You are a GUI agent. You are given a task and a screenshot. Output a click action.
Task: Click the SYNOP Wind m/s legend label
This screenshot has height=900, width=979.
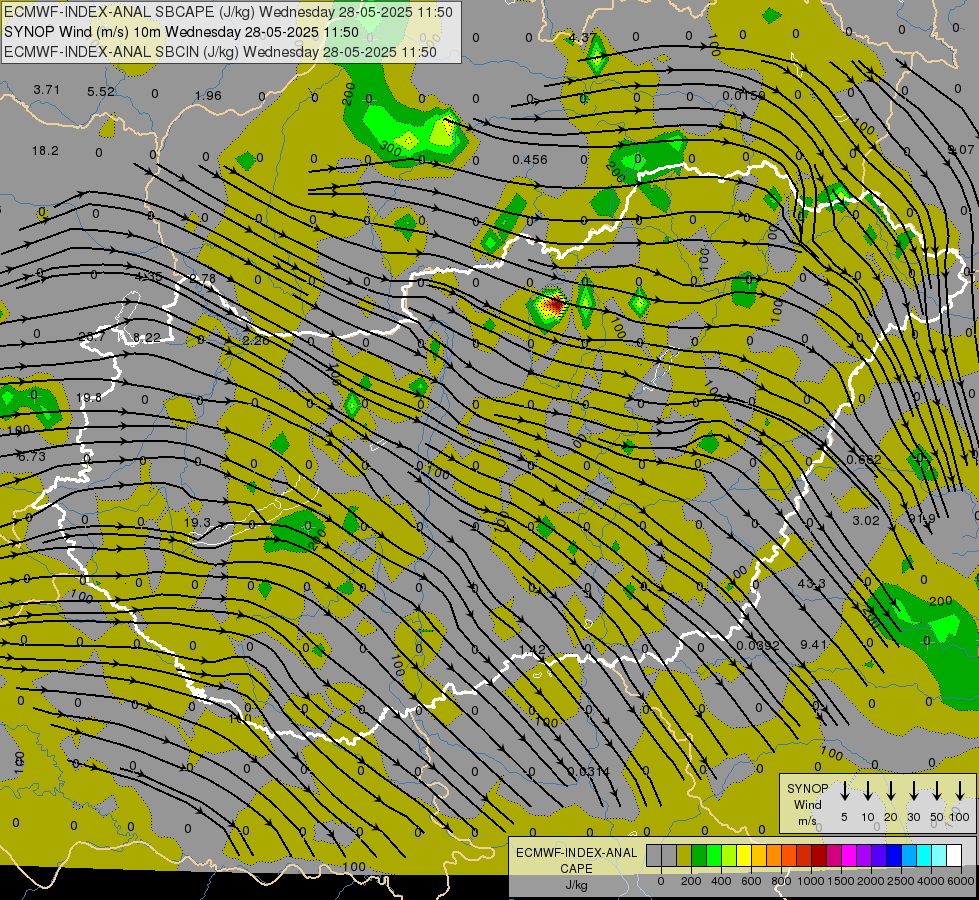(807, 804)
